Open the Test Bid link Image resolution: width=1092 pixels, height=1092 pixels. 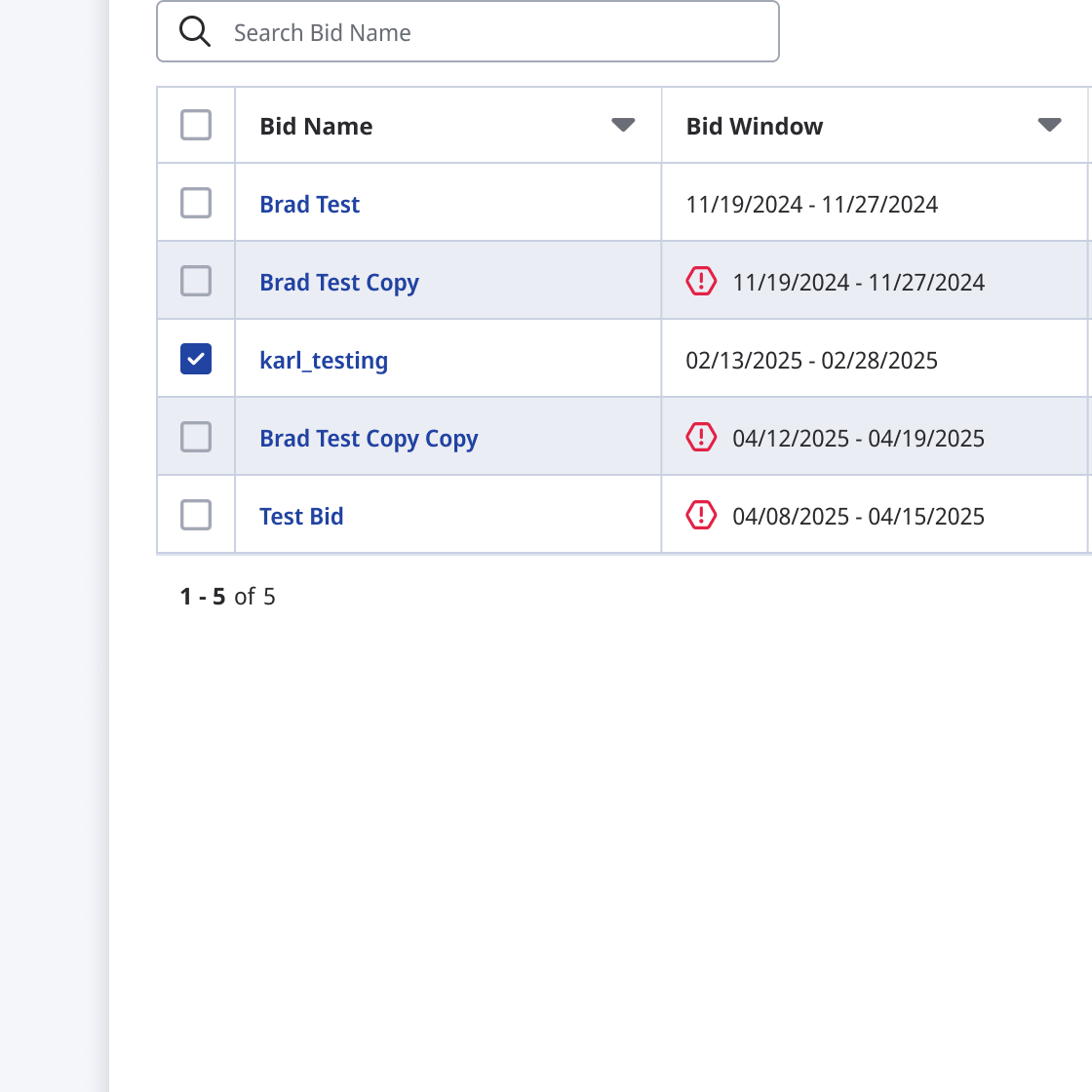(301, 516)
